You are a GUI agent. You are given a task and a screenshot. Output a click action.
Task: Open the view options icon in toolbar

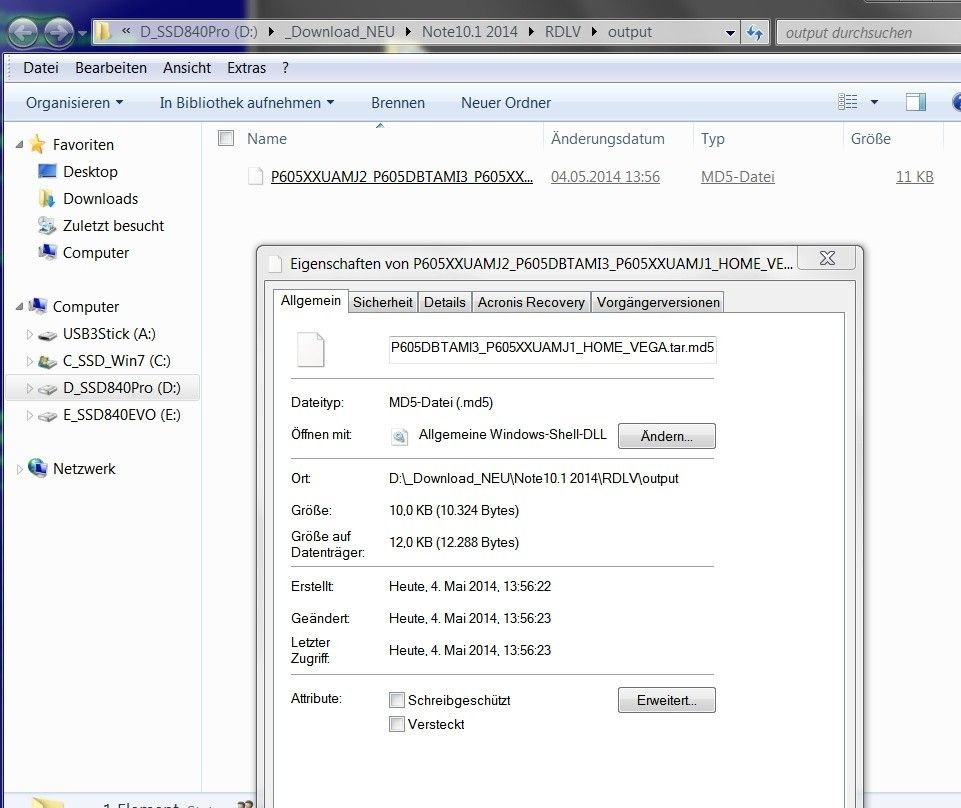848,102
